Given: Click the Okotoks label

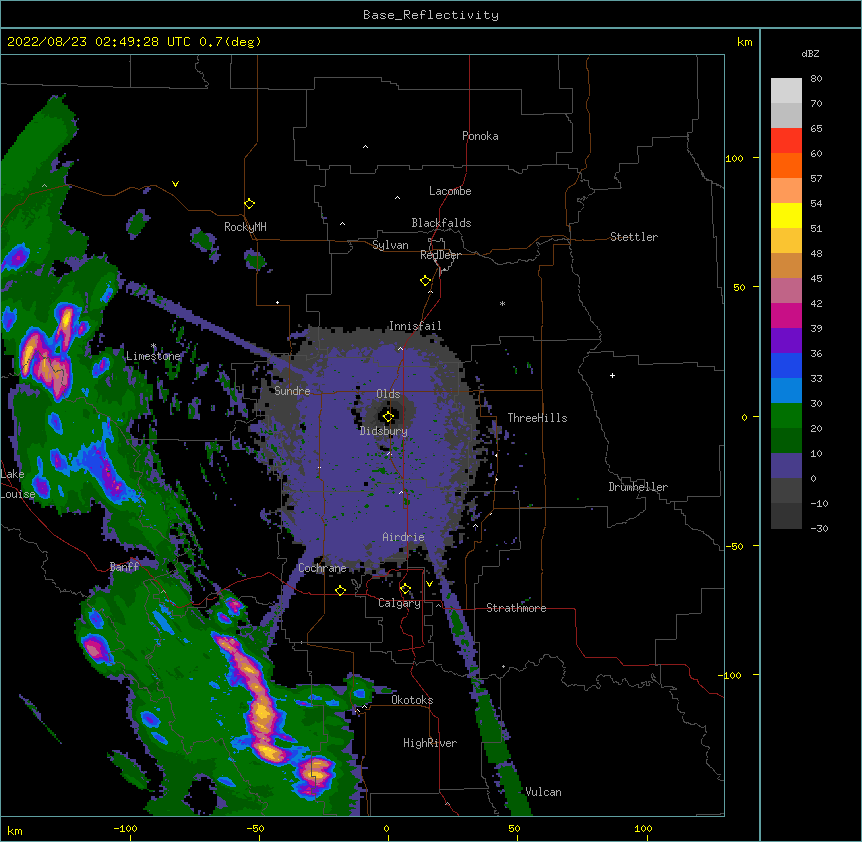Looking at the screenshot, I should [412, 700].
